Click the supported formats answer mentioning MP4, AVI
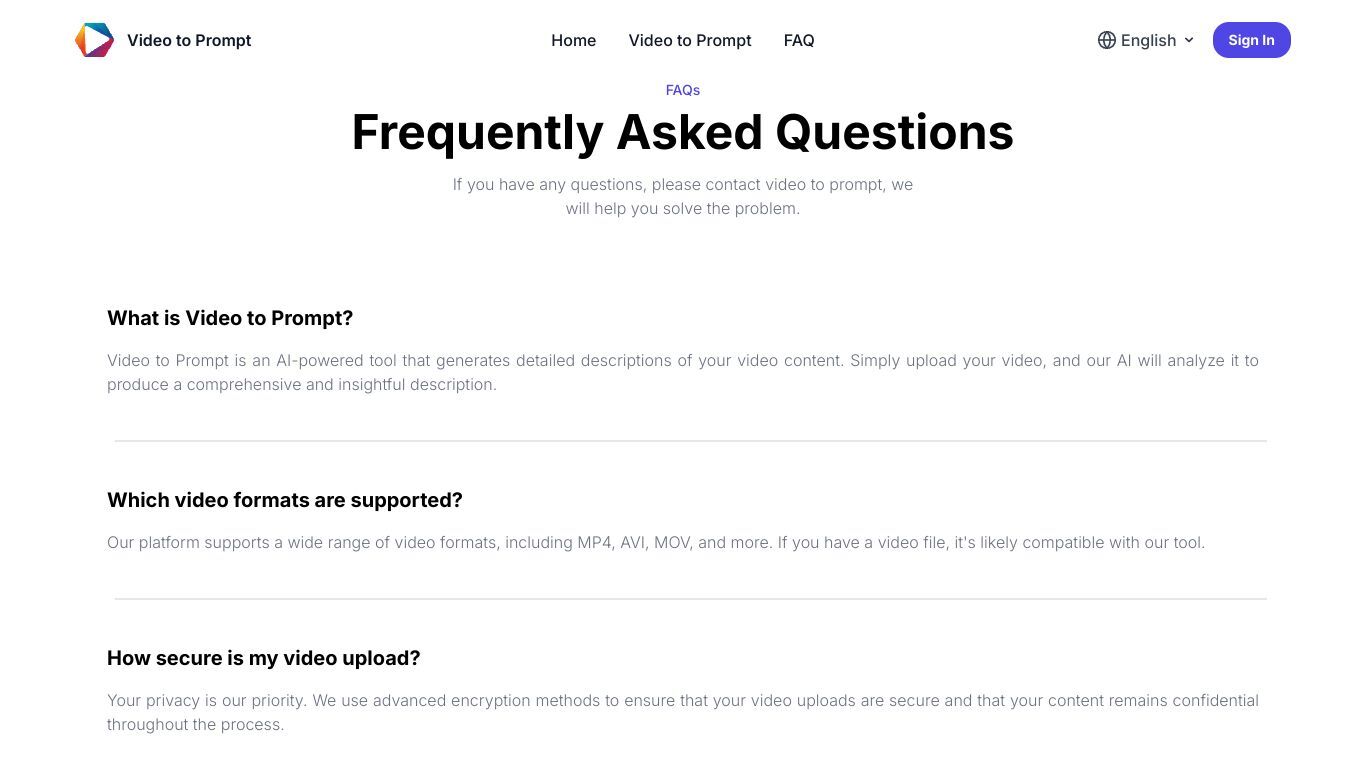Screen dimensions: 1366x768 coord(656,542)
